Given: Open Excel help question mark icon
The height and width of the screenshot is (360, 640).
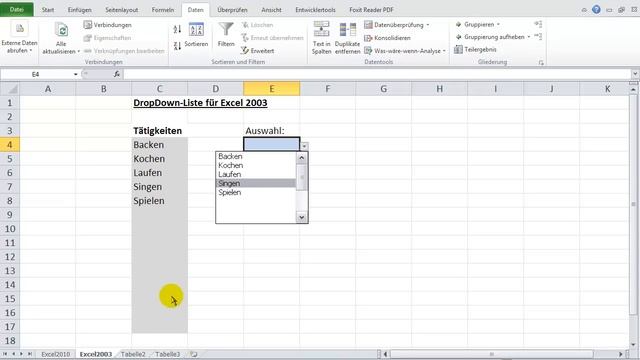Looking at the screenshot, I should (x=596, y=9).
